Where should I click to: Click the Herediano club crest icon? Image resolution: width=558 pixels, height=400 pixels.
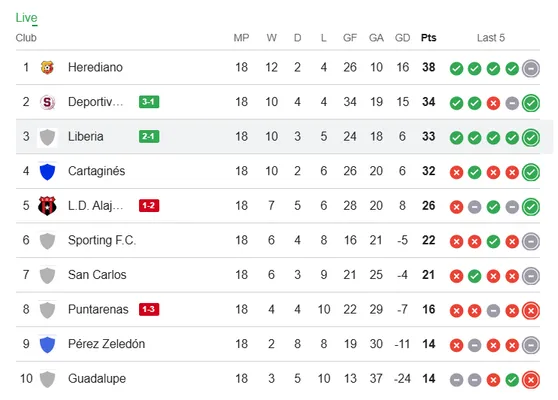[47, 67]
